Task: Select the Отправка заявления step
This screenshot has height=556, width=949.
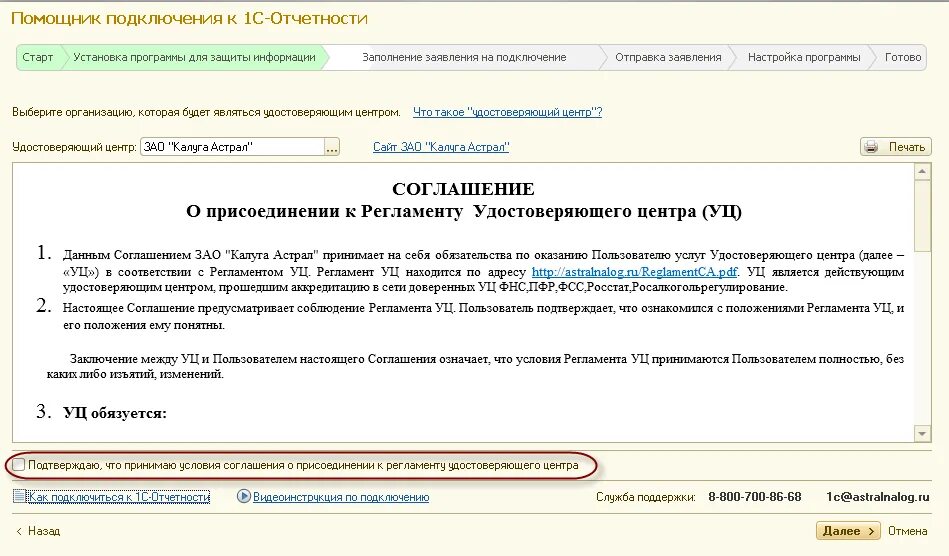Action: 668,57
